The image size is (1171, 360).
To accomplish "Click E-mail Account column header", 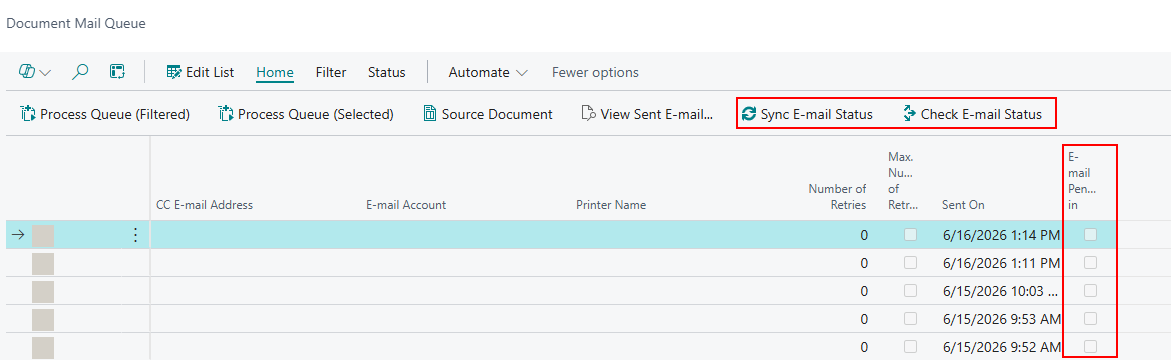I will (x=406, y=205).
